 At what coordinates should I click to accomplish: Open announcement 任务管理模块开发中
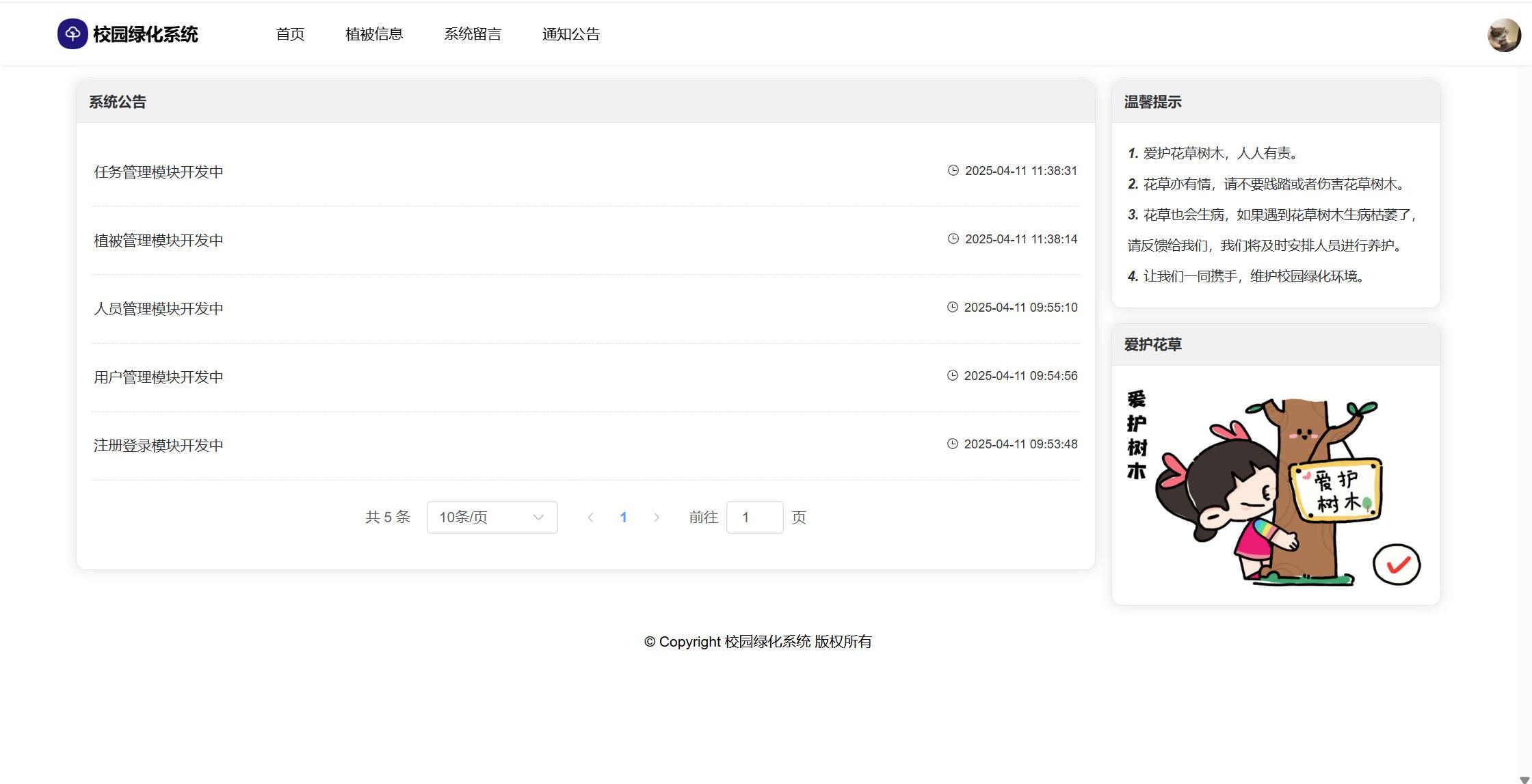pyautogui.click(x=159, y=172)
